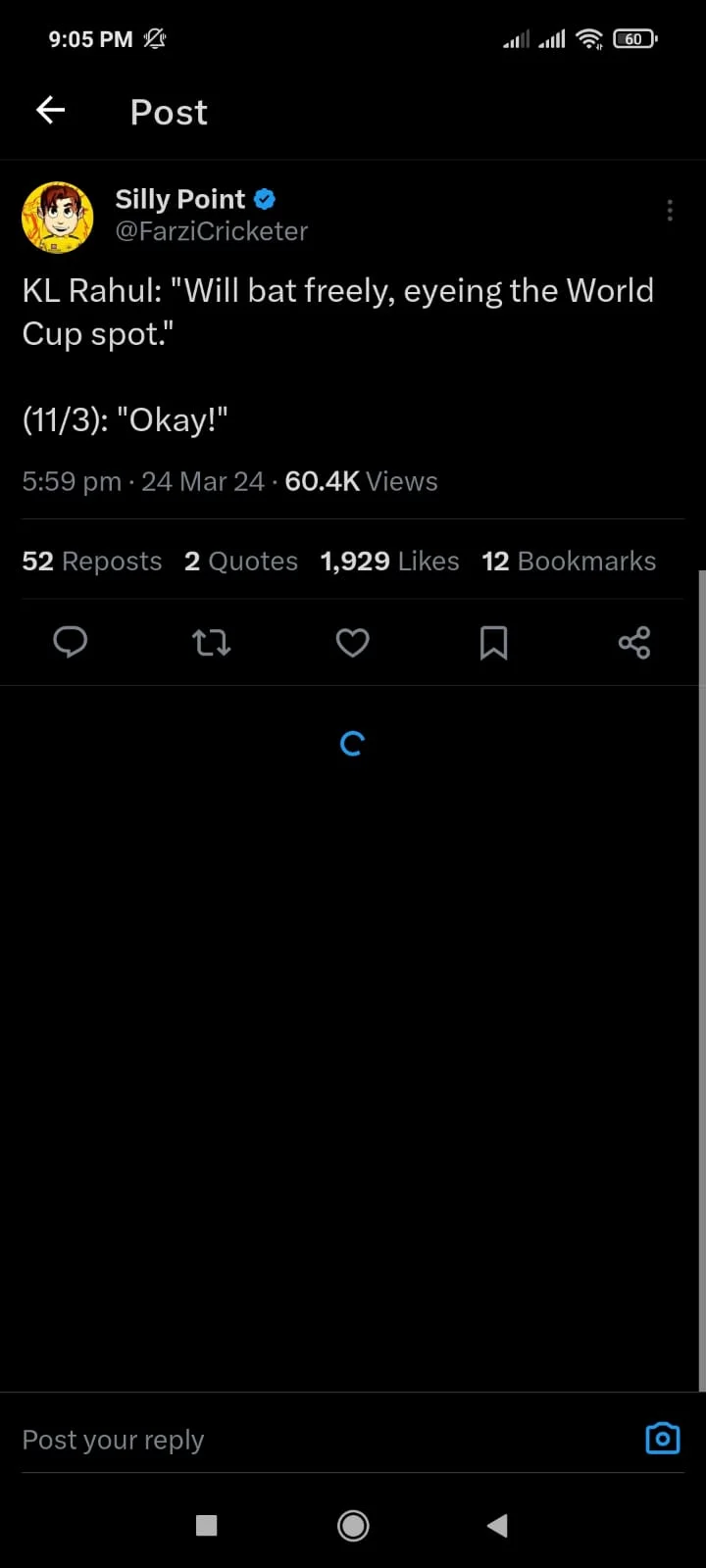Share the post via the share icon
The width and height of the screenshot is (706, 1568).
[634, 643]
